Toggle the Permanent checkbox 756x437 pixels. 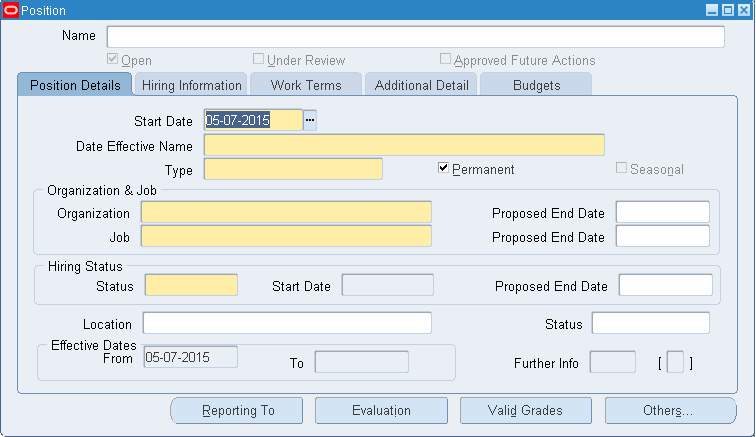point(444,168)
